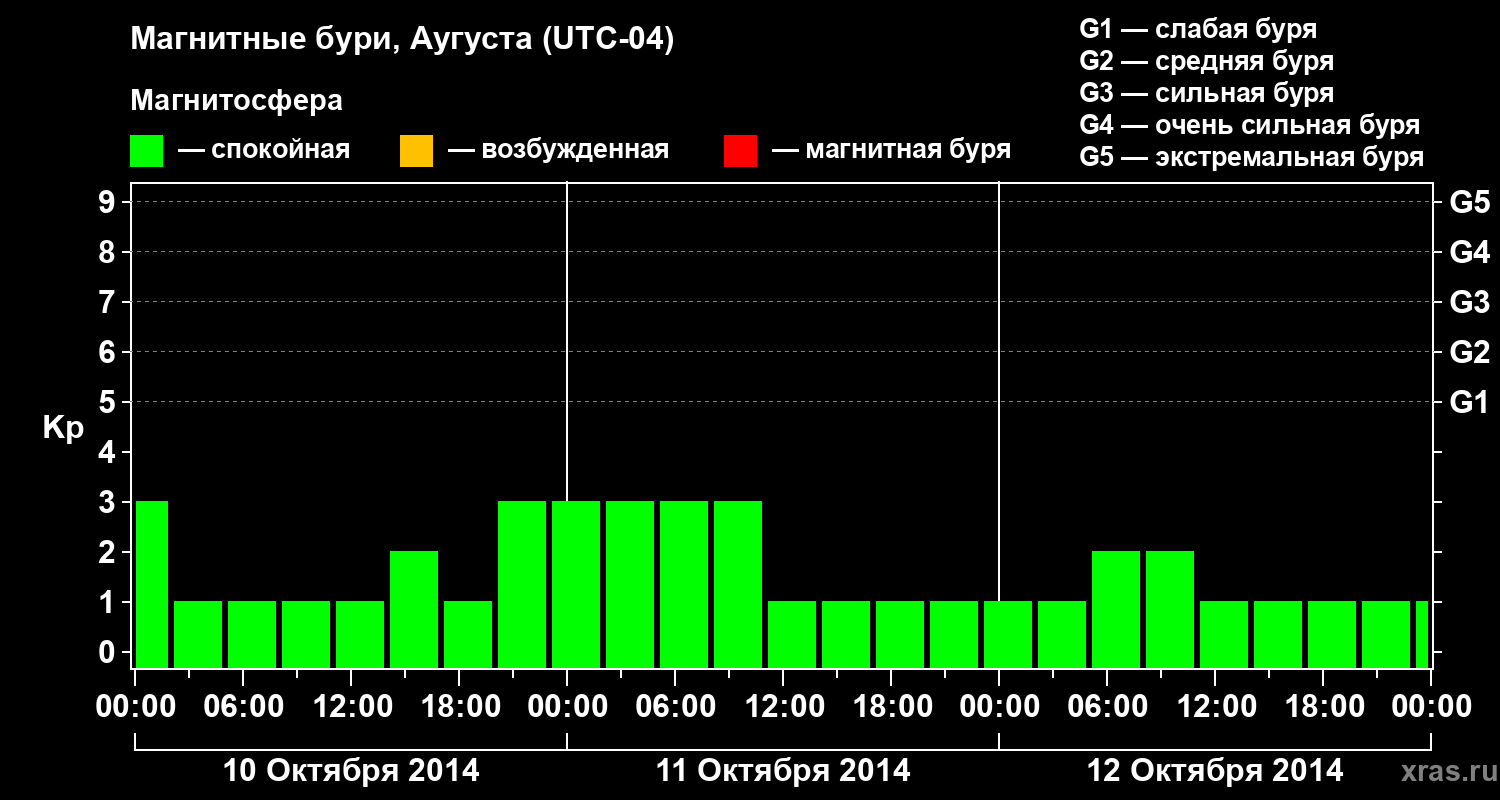Click the '18:00' time label under 12 October
Image resolution: width=1500 pixels, height=800 pixels.
[x=1323, y=707]
